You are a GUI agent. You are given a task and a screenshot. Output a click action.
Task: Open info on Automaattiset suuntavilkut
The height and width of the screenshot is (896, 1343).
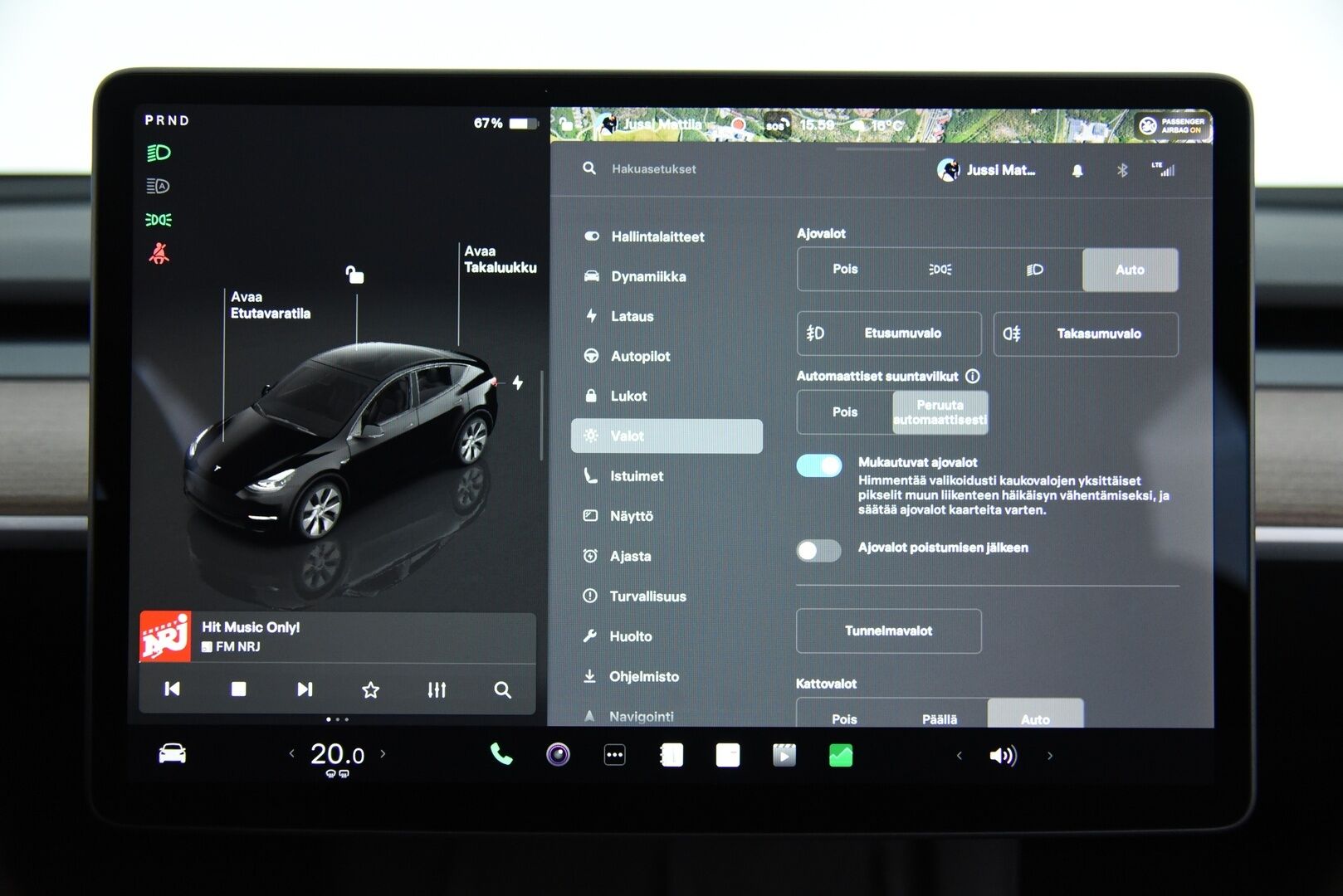click(x=973, y=376)
